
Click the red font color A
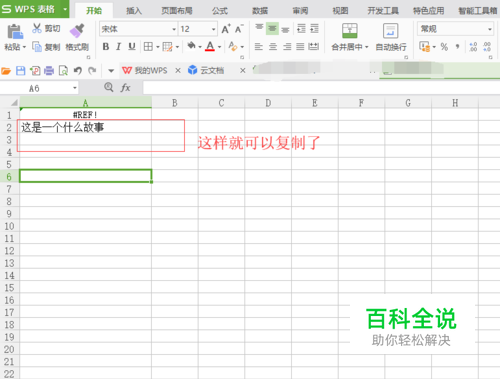[x=210, y=46]
